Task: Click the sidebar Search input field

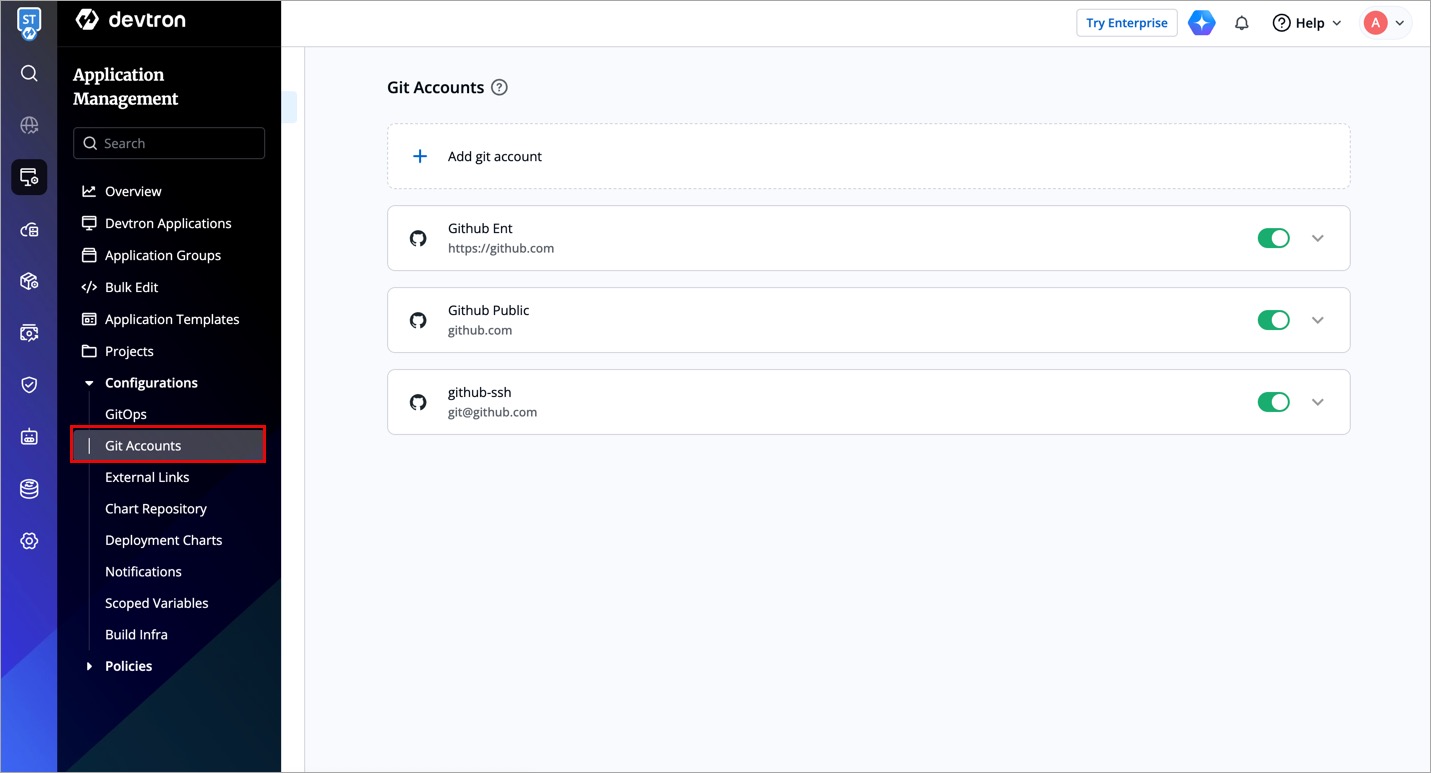Action: (169, 143)
